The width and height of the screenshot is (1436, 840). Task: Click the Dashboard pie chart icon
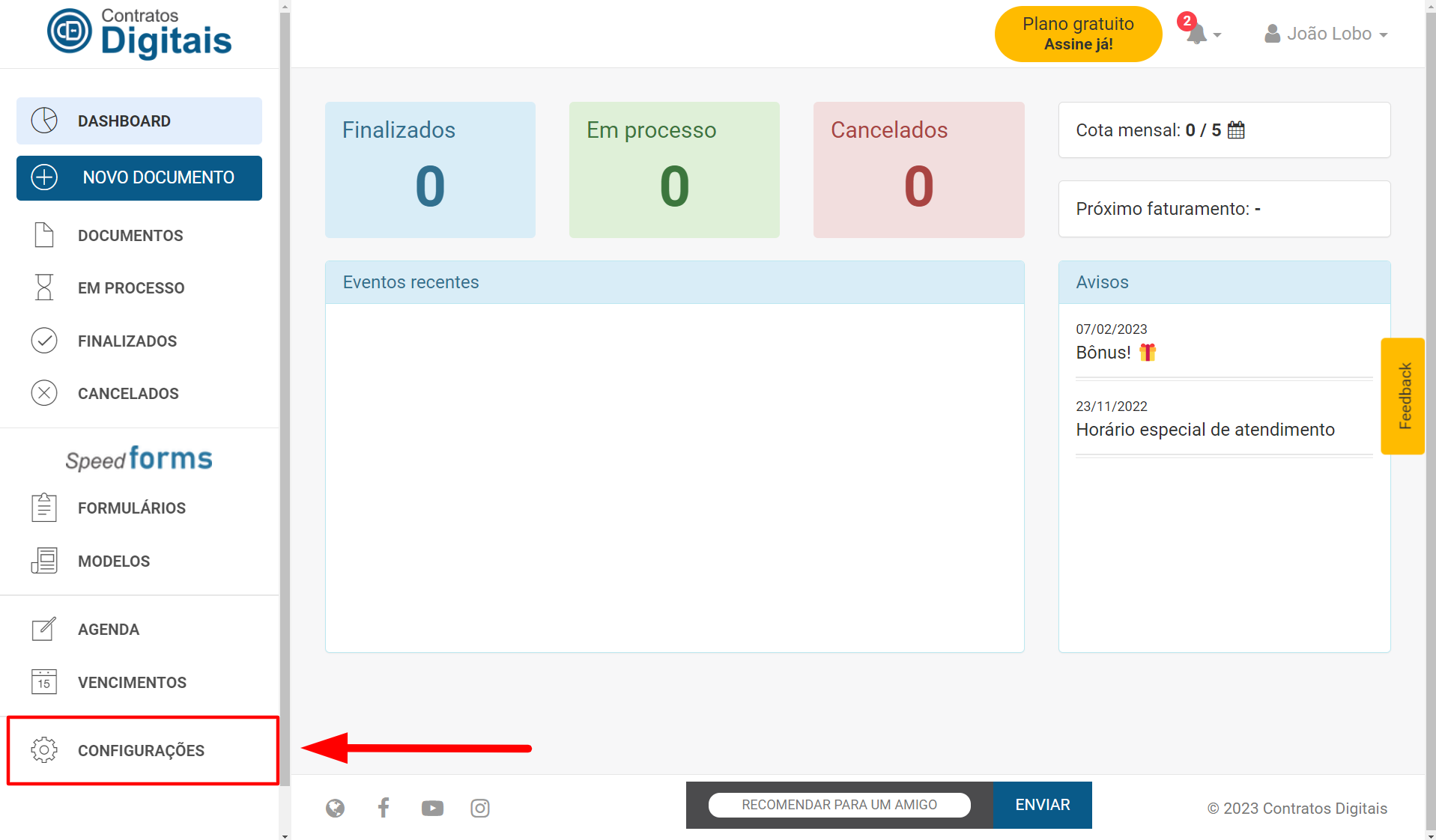(44, 121)
